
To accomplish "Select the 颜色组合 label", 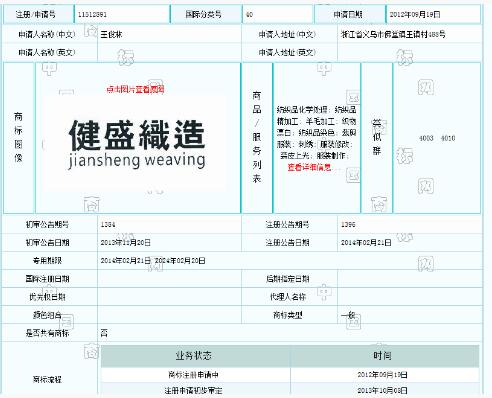I will coord(47,315).
